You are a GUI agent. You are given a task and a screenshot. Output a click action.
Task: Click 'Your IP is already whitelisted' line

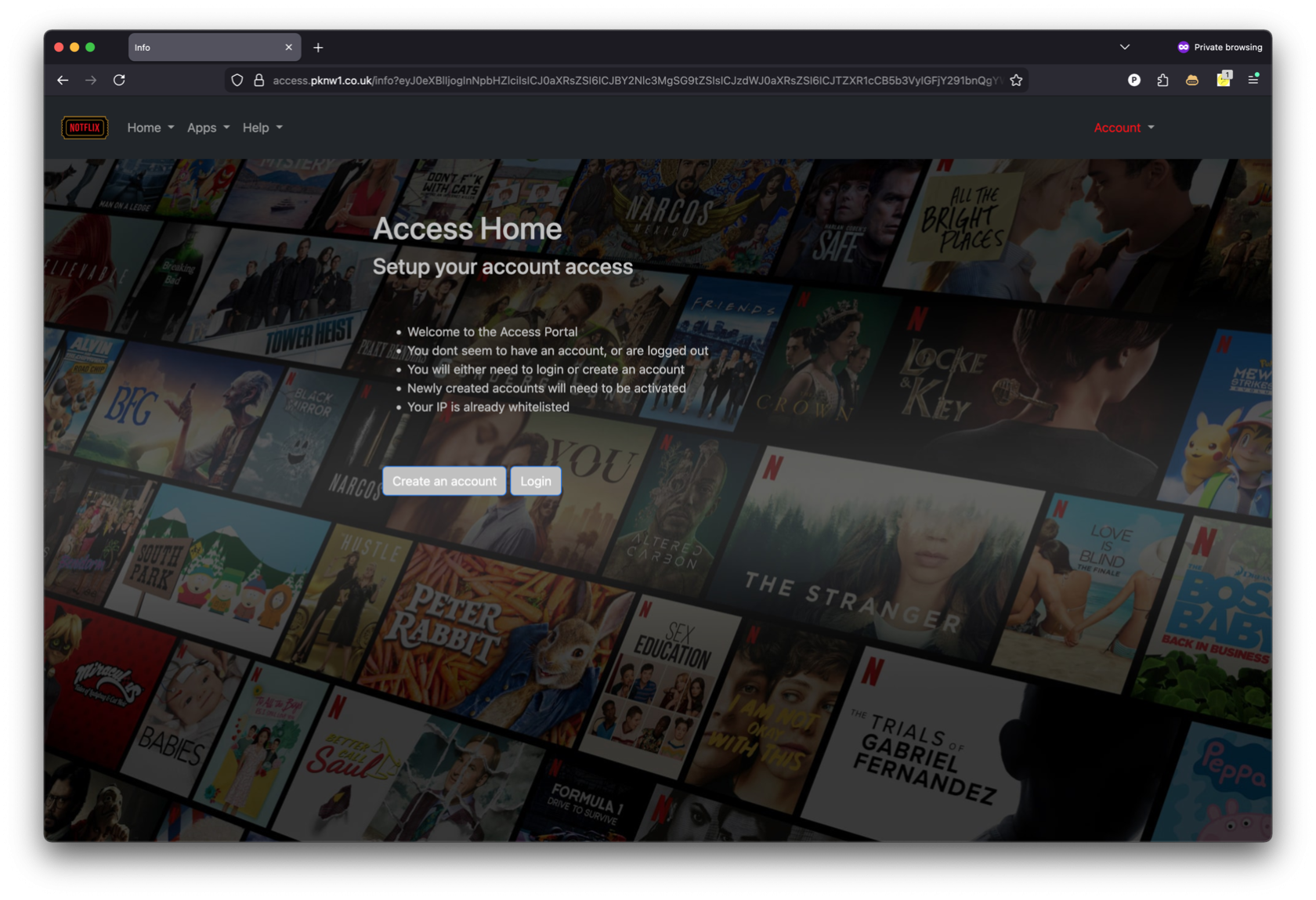coord(488,407)
